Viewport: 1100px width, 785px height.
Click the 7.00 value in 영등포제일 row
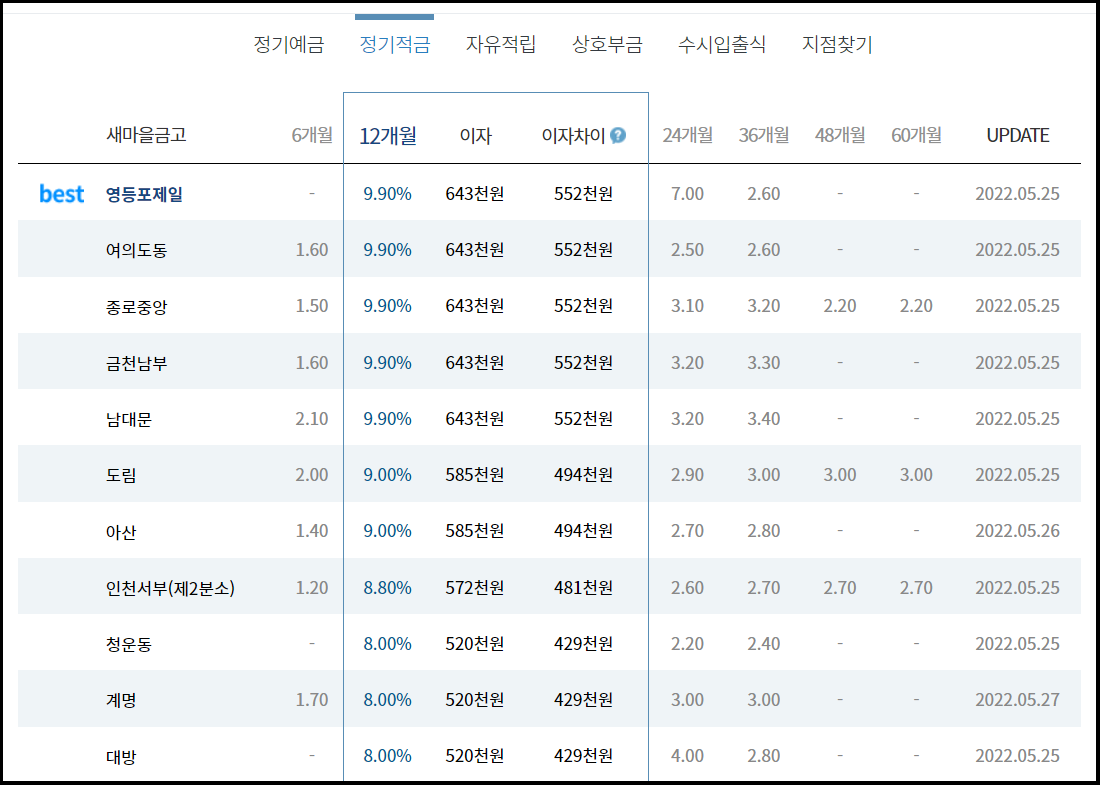[688, 194]
